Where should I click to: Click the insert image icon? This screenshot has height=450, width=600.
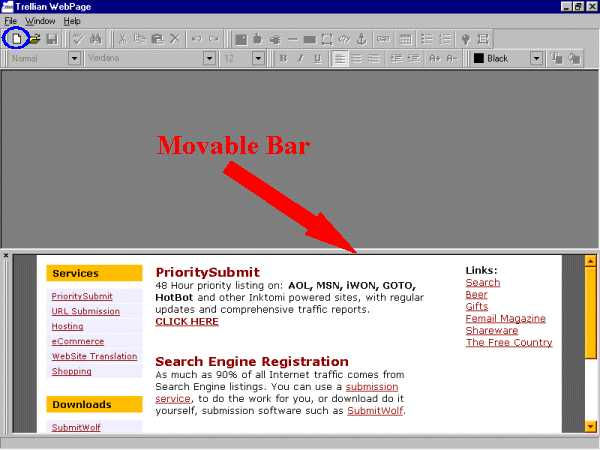(x=241, y=39)
